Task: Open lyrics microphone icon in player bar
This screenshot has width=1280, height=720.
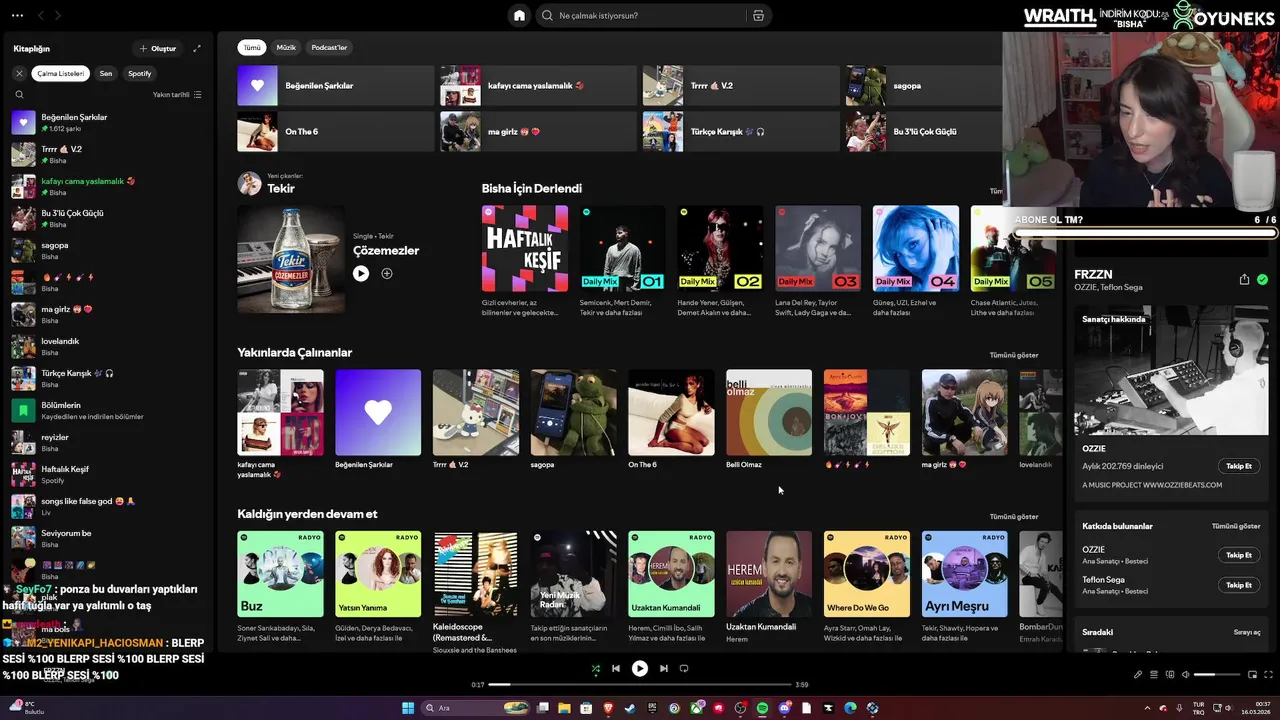Action: tap(1138, 674)
